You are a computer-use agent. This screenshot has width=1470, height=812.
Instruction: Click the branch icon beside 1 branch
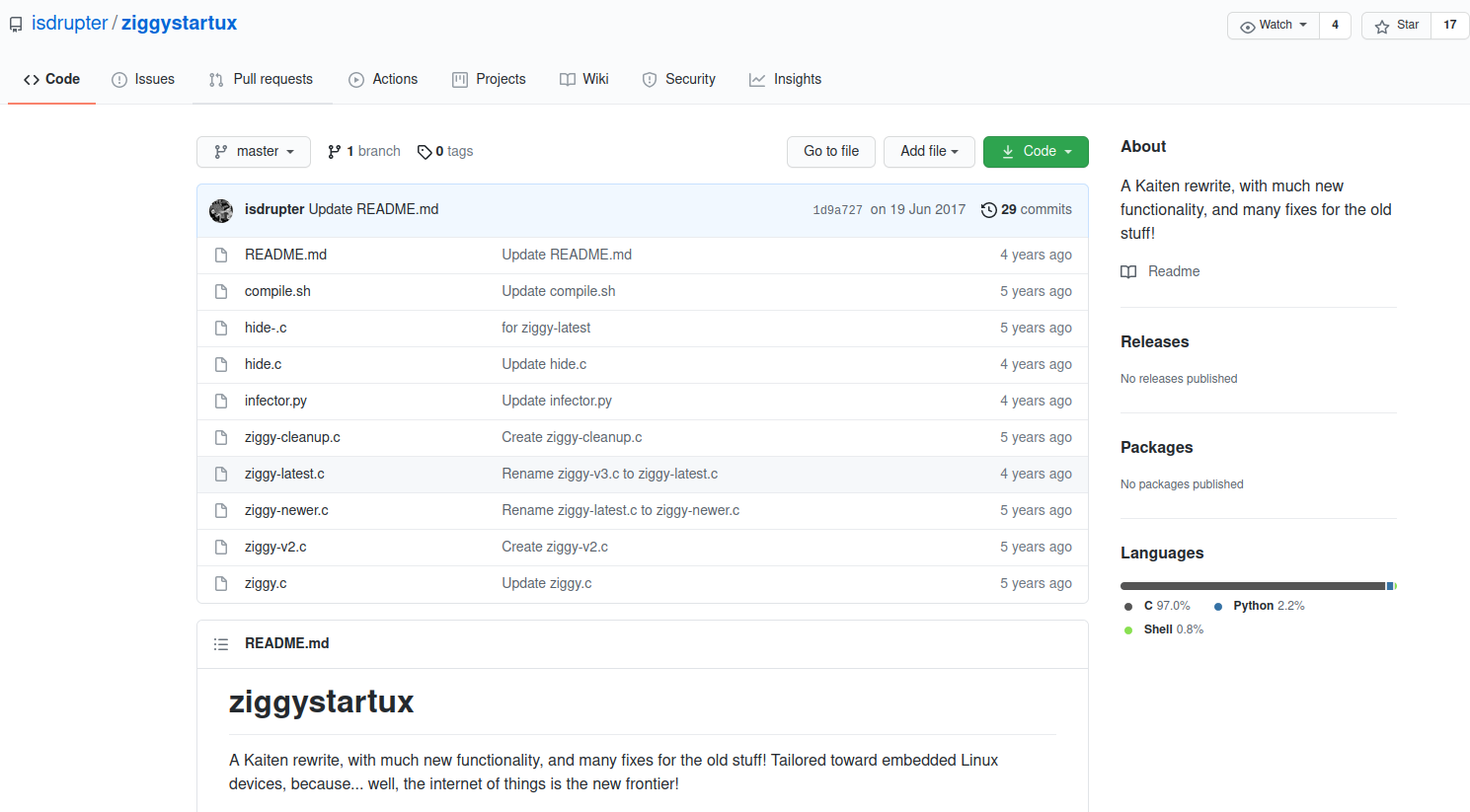pos(335,152)
